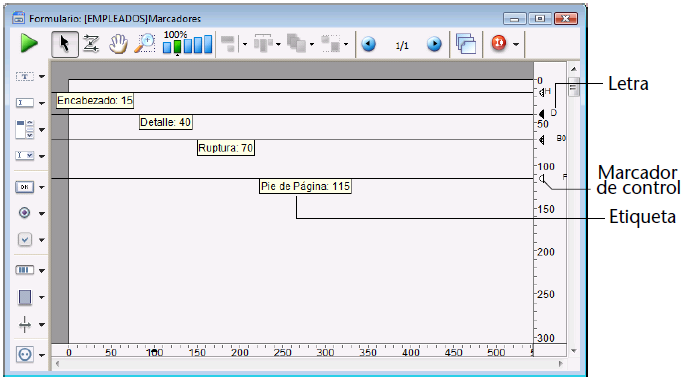688x379 pixels.
Task: Go to previous form page
Action: (369, 44)
